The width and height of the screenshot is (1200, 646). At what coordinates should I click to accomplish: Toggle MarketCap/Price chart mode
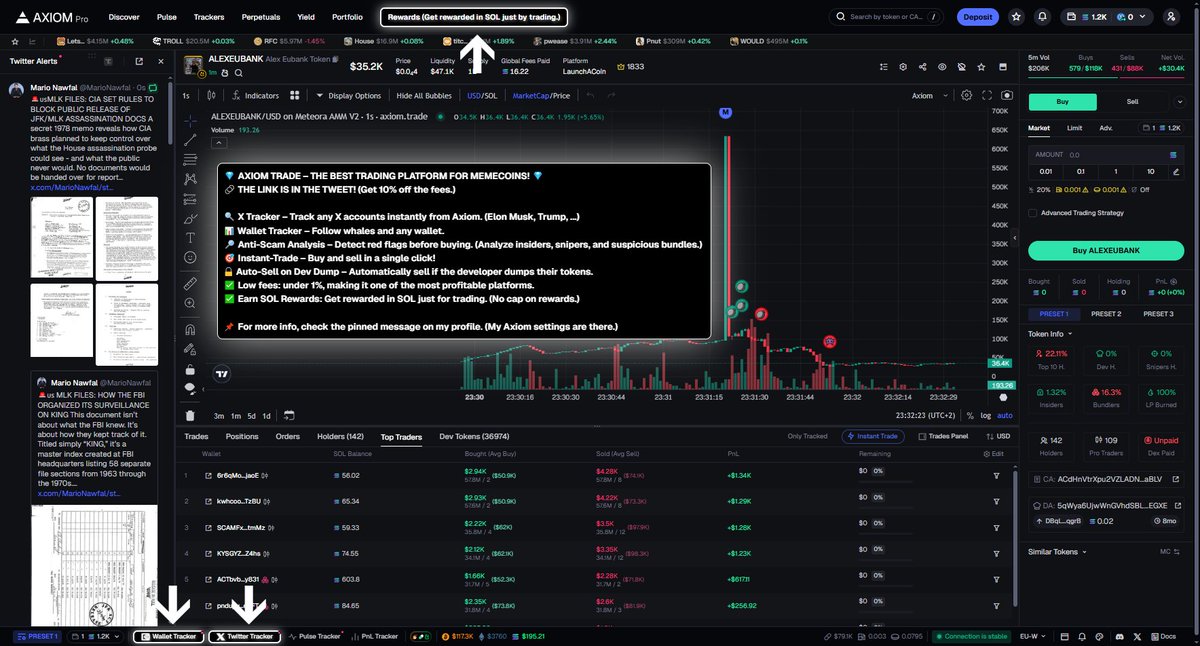541,96
